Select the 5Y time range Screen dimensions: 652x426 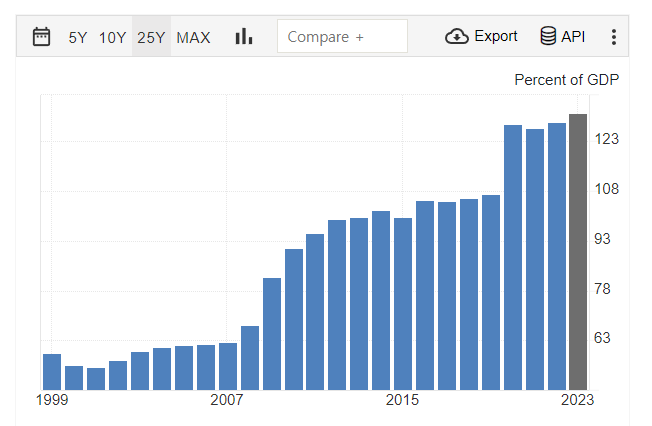tap(78, 37)
